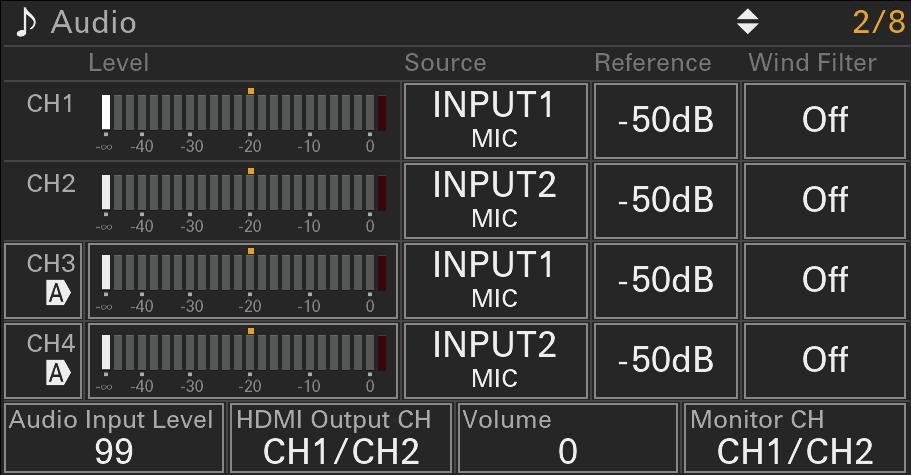Screen dimensions: 911x475
Task: Click the music note Audio icon
Action: [25, 22]
